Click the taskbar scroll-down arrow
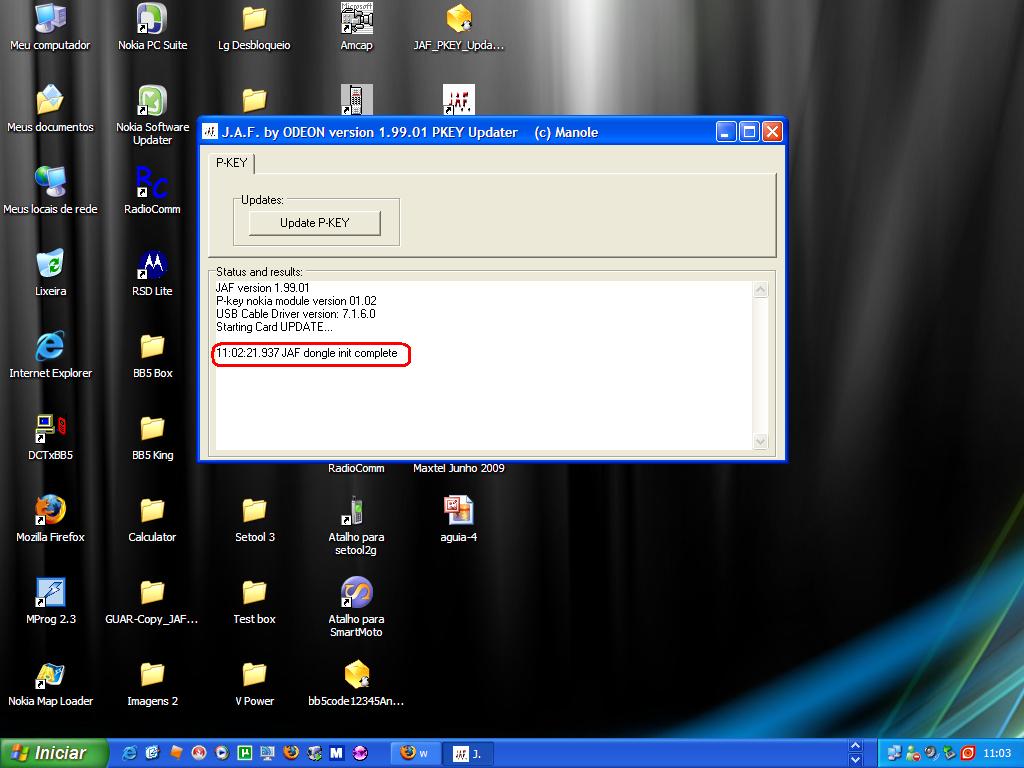 [856, 760]
